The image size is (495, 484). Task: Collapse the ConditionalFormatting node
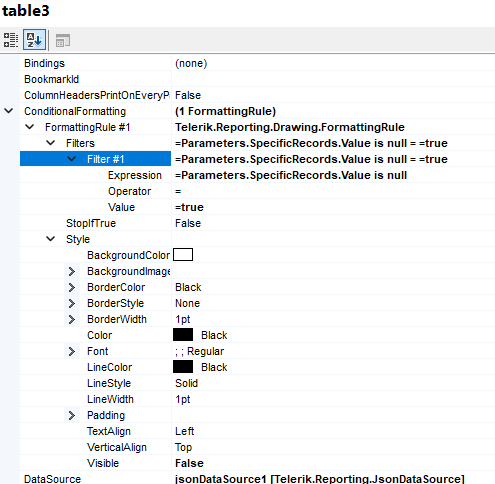click(x=9, y=111)
